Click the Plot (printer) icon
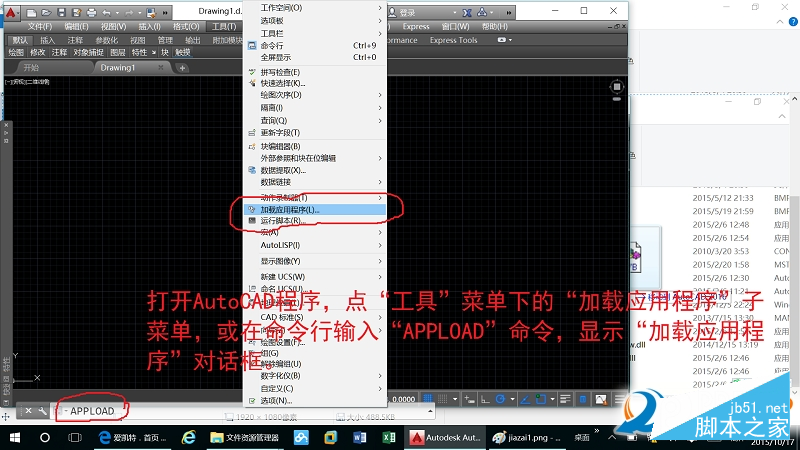800x450 pixels. click(x=91, y=12)
